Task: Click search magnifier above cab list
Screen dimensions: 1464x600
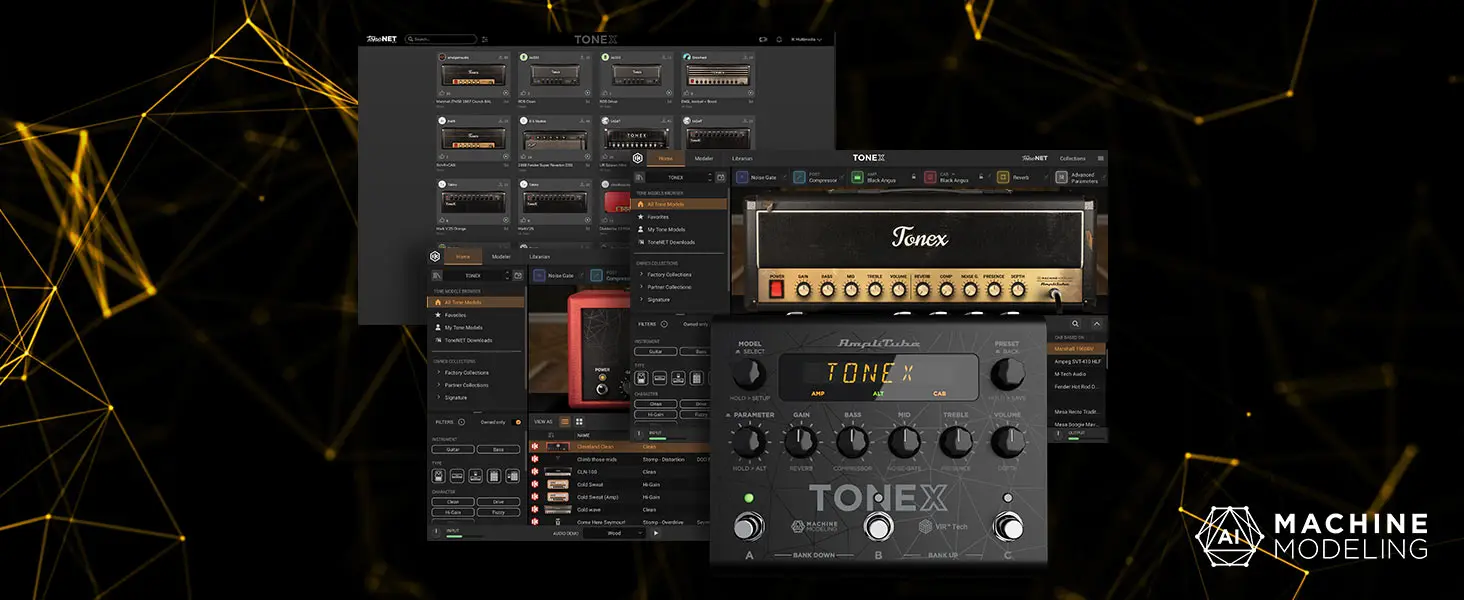Action: (x=1075, y=324)
